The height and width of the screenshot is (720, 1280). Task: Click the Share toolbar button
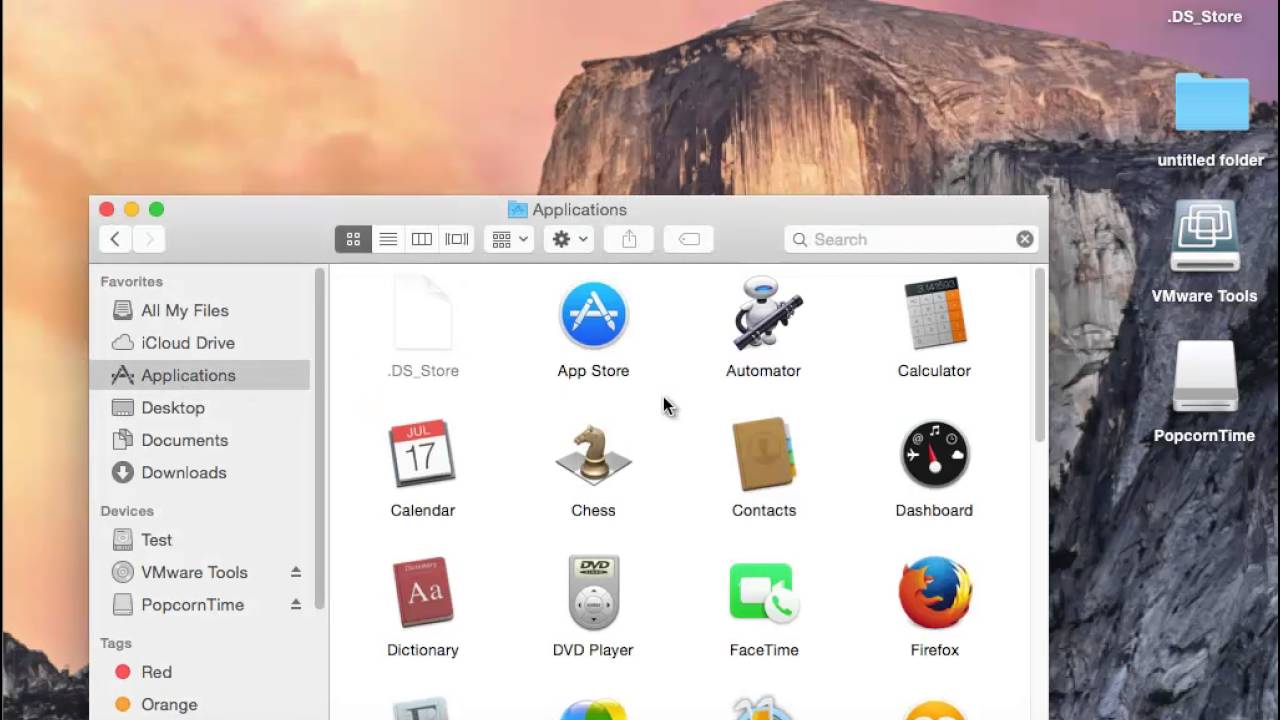coord(629,239)
